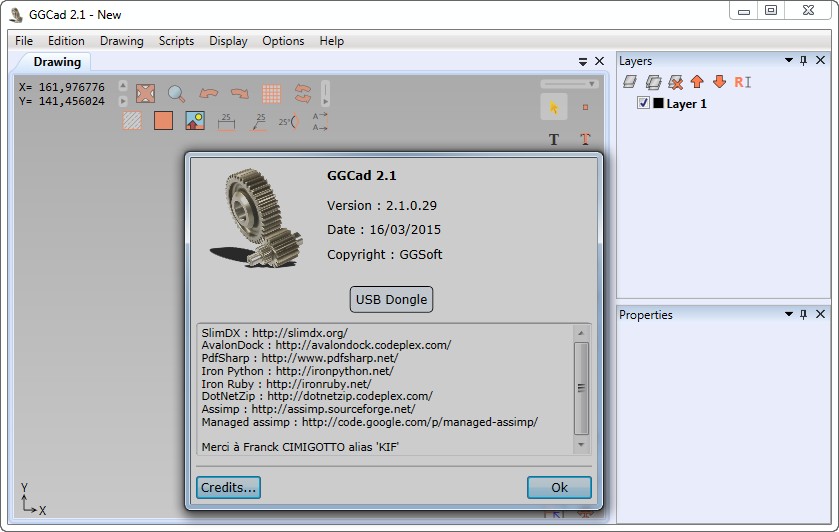
Task: Select the angular dimension 25° tool
Action: click(x=289, y=121)
